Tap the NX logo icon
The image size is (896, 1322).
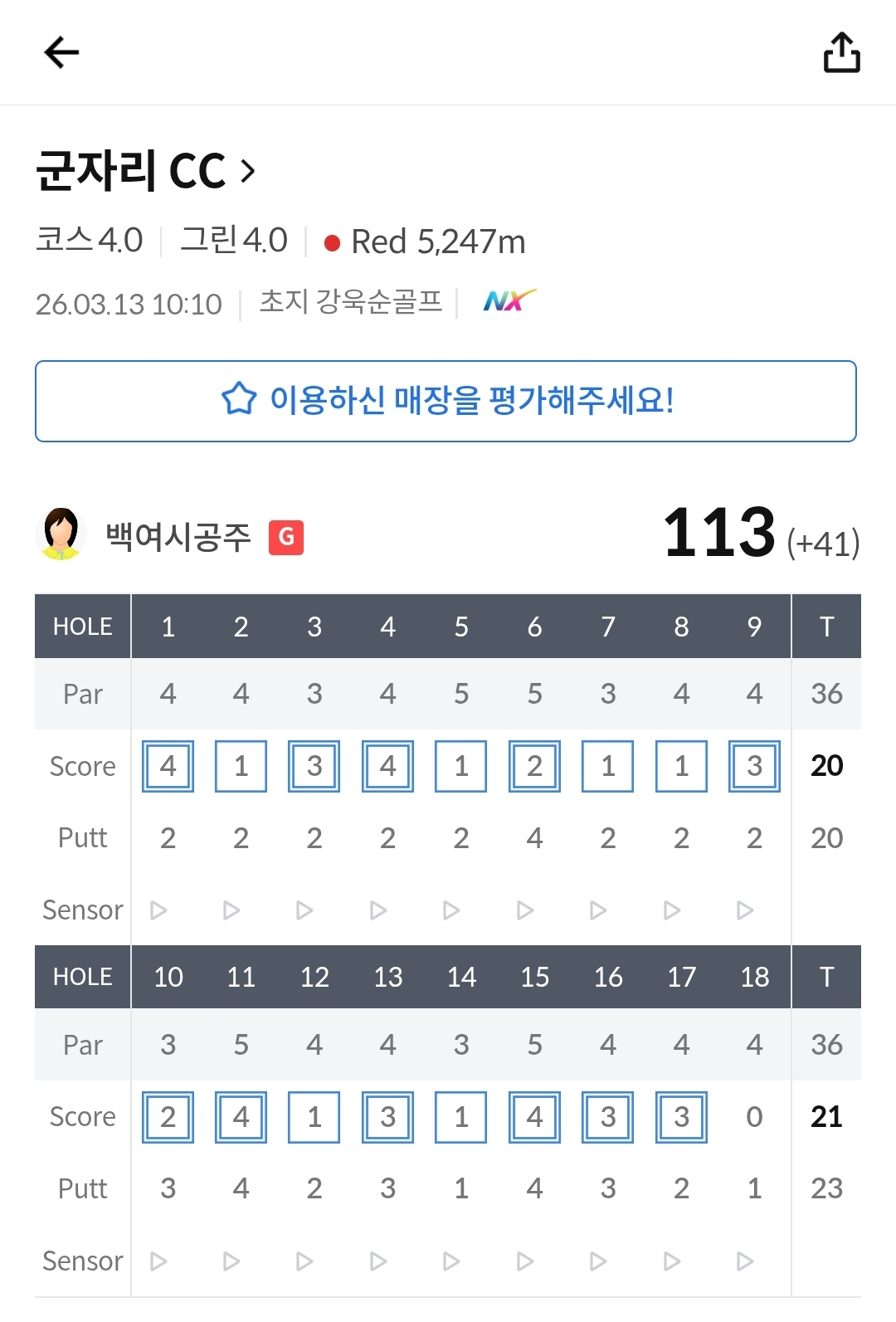pos(509,300)
